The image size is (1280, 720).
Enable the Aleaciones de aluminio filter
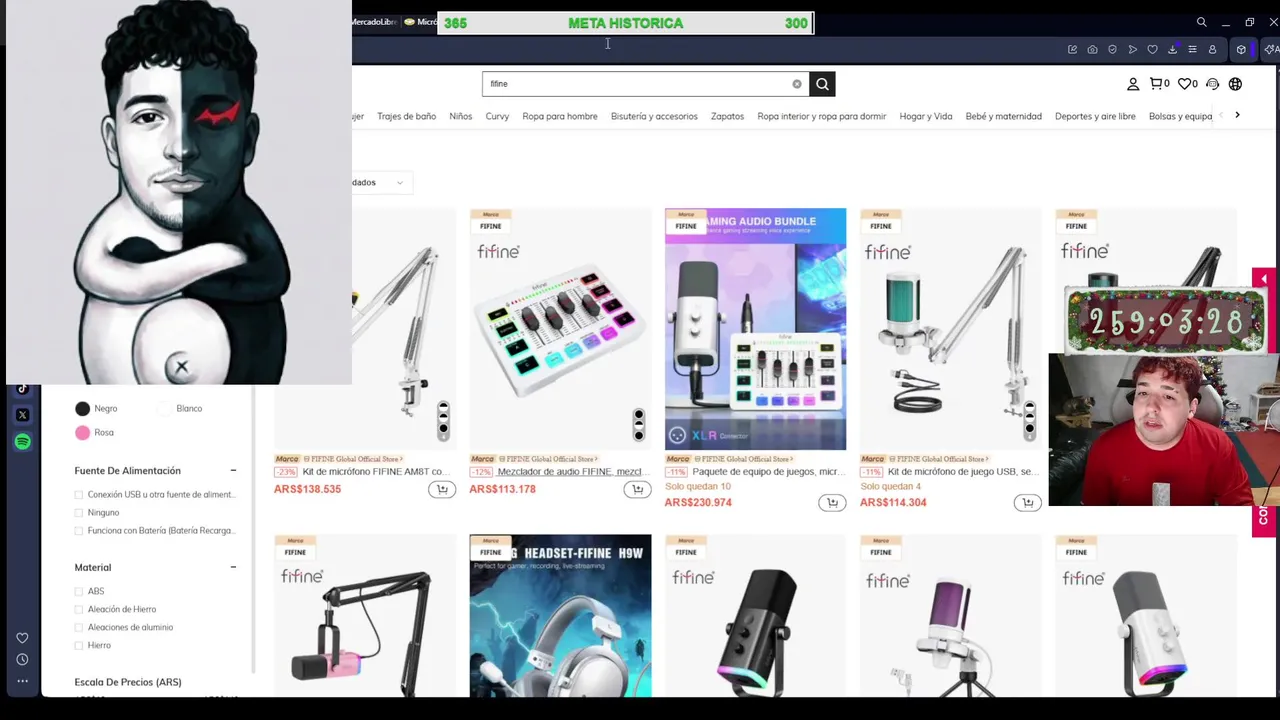pyautogui.click(x=79, y=627)
